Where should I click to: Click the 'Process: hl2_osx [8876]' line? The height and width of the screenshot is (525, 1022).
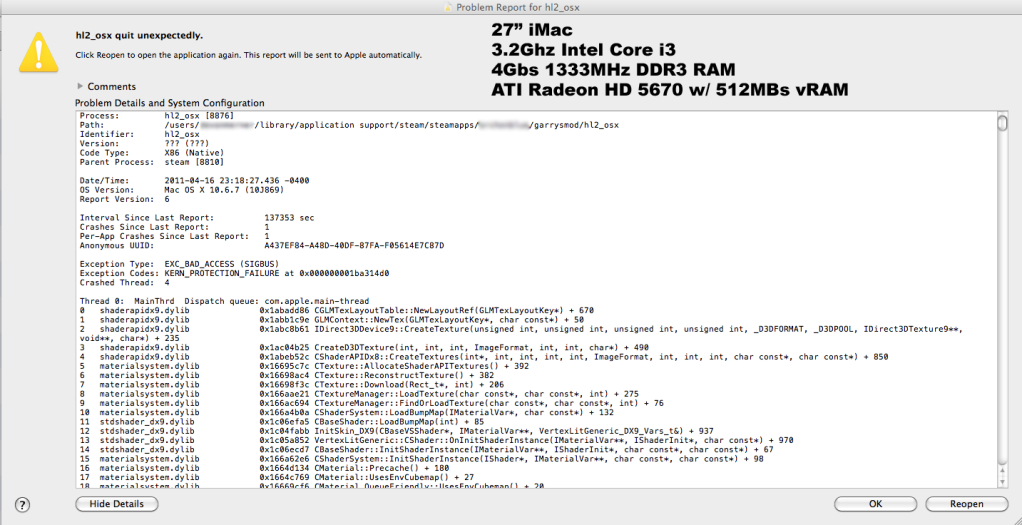[156, 115]
